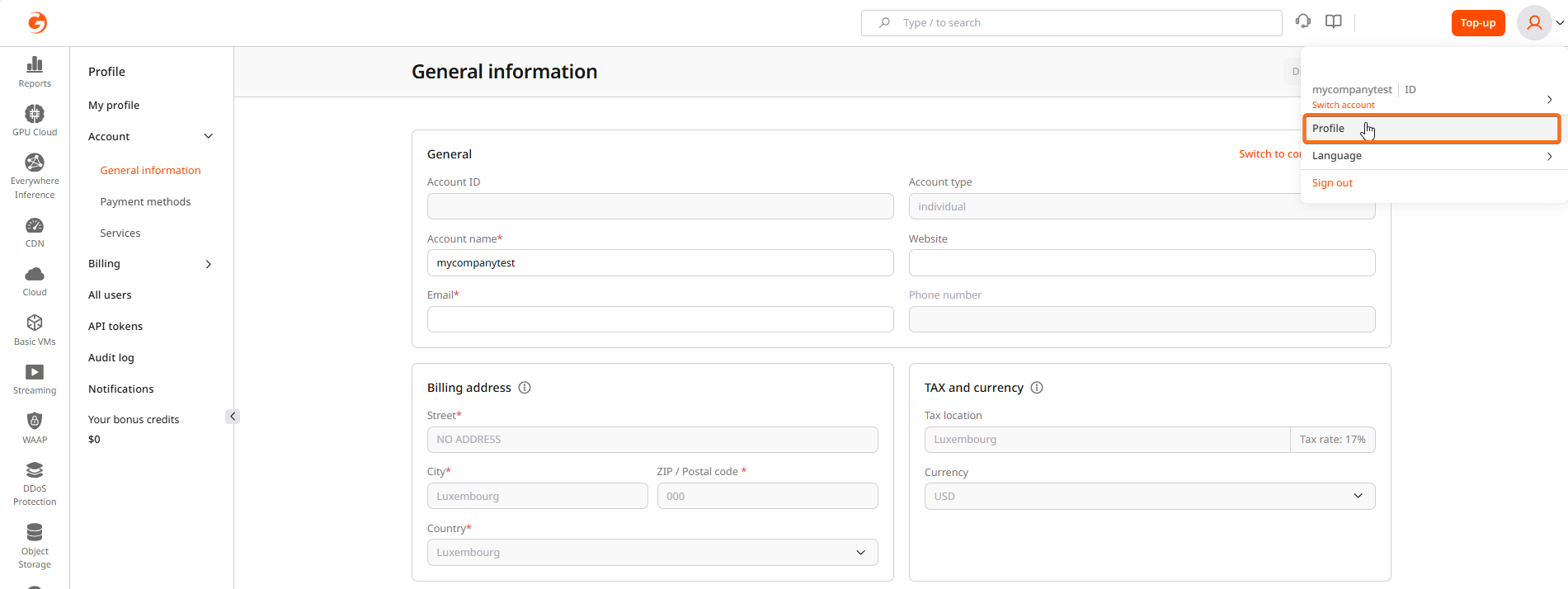Click the Website input field
Viewport: 1568px width, 589px height.
click(1142, 263)
